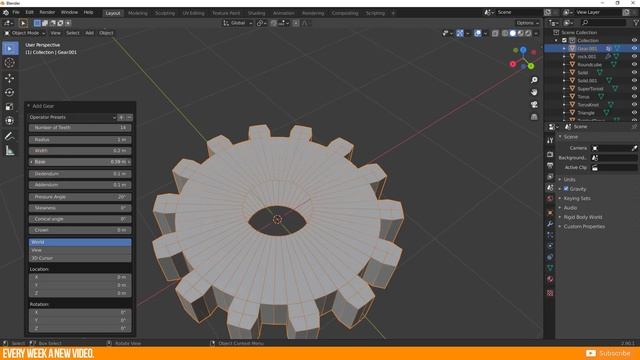Open the File menu
Screen dimensions: 640x360
(x=16, y=13)
